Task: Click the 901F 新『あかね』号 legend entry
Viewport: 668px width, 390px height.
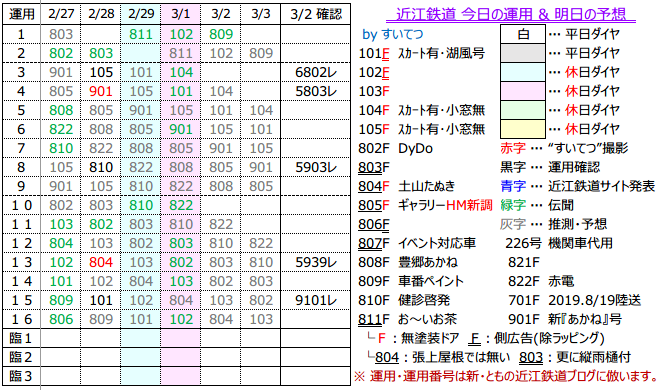Action: [565, 319]
